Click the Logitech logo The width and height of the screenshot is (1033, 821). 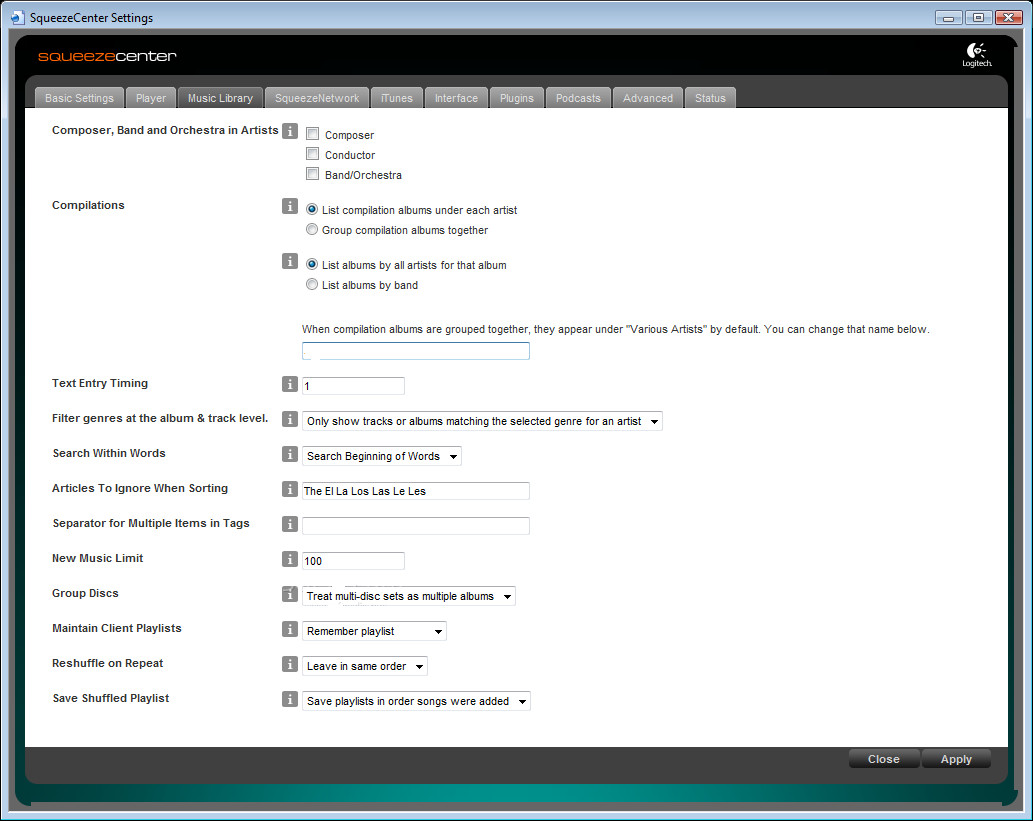(x=976, y=55)
